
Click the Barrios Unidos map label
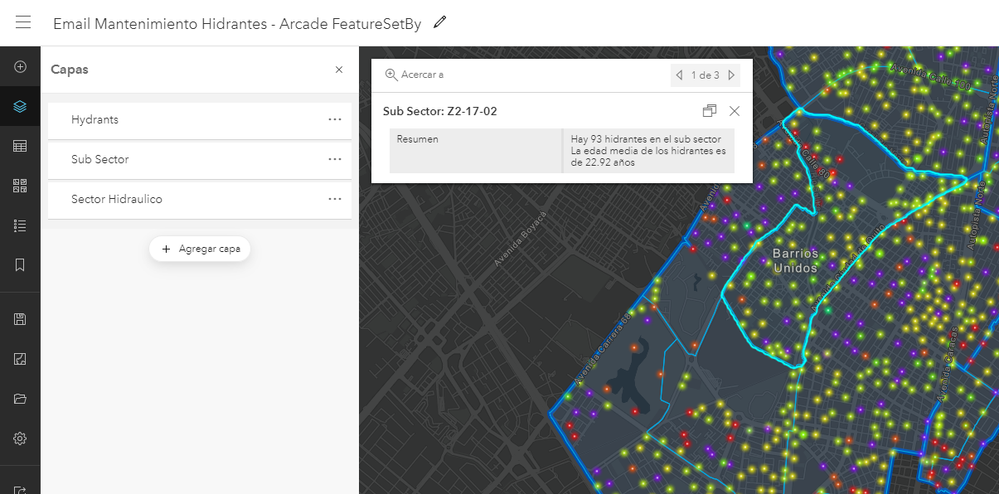pos(794,261)
